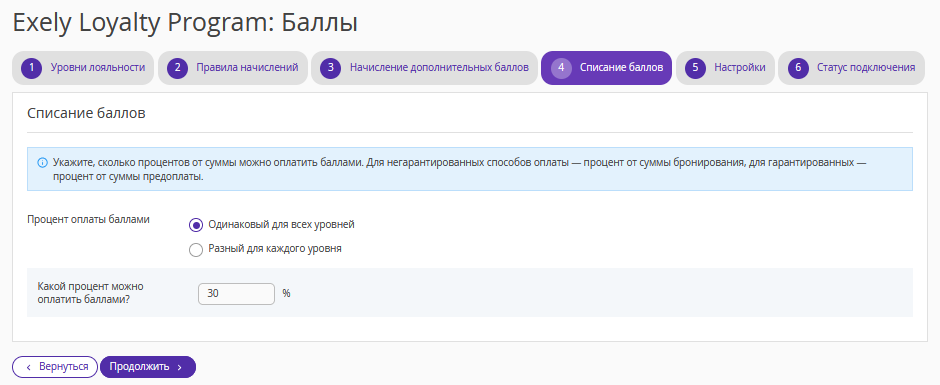The height and width of the screenshot is (385, 940).
Task: Click the Процент оплаты баллами label
Action: 88,219
